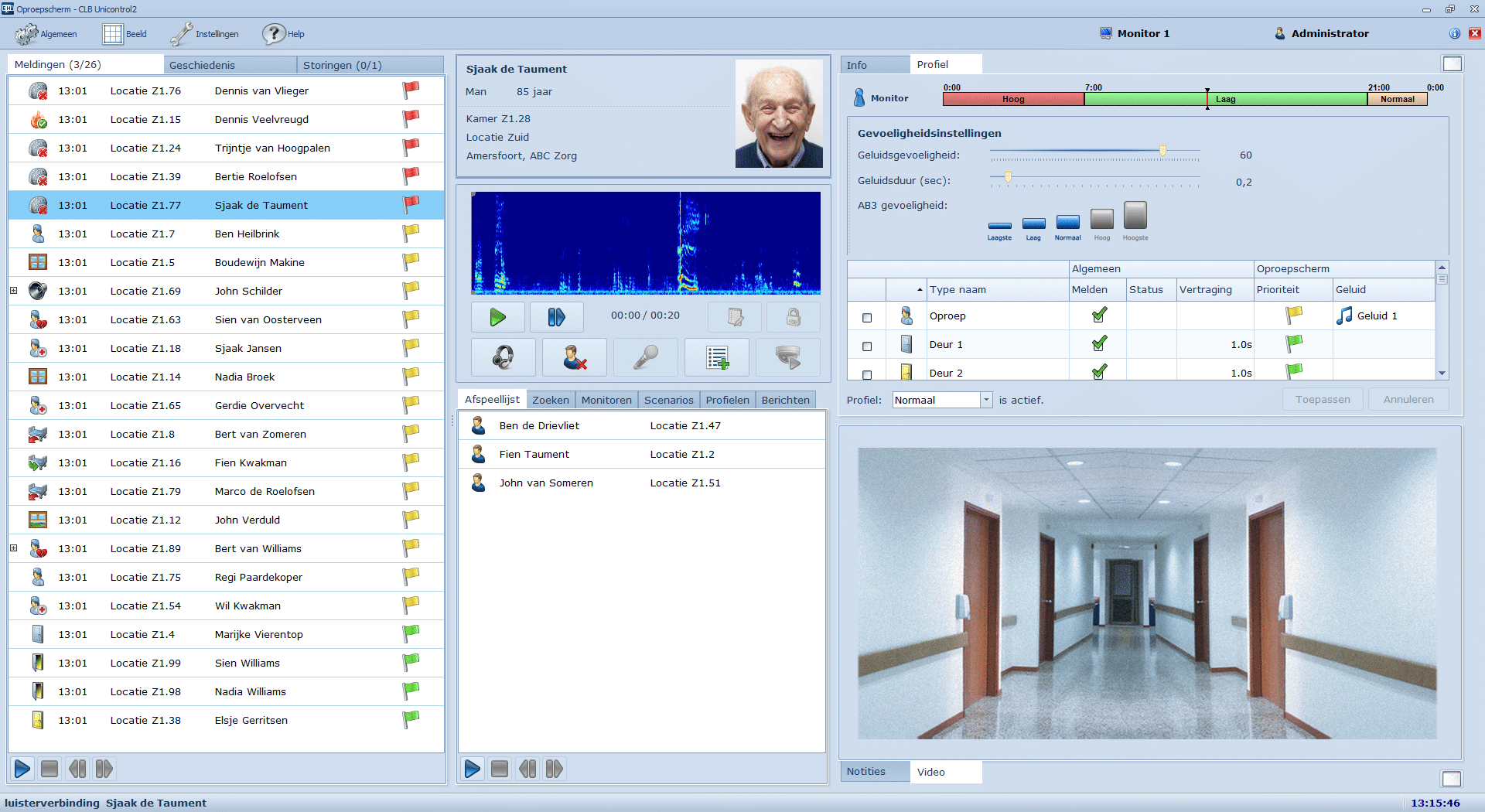Screen dimensions: 1485x812
Task: Open the Scenarios tab
Action: tap(668, 400)
